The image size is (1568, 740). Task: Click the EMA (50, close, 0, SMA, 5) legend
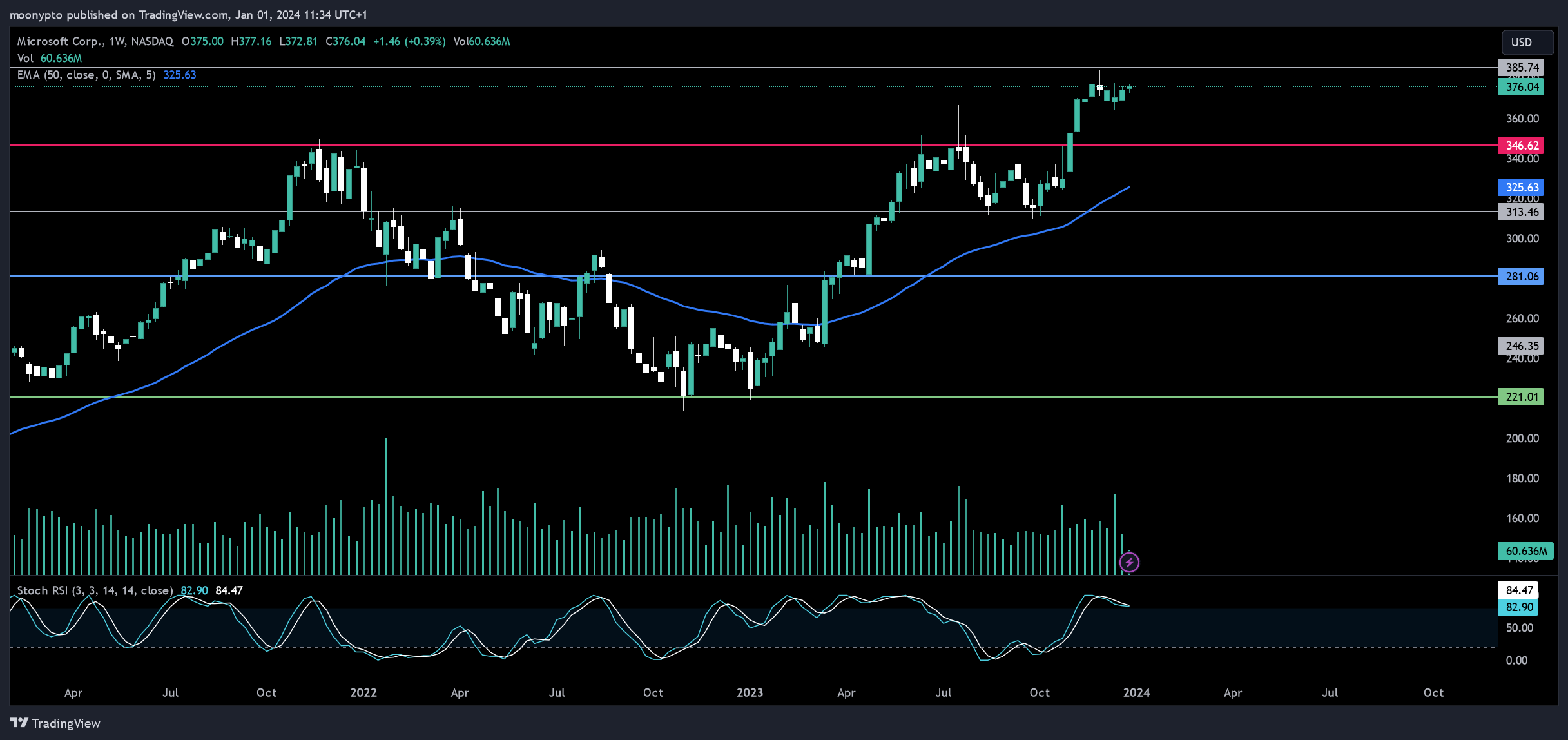tap(86, 75)
